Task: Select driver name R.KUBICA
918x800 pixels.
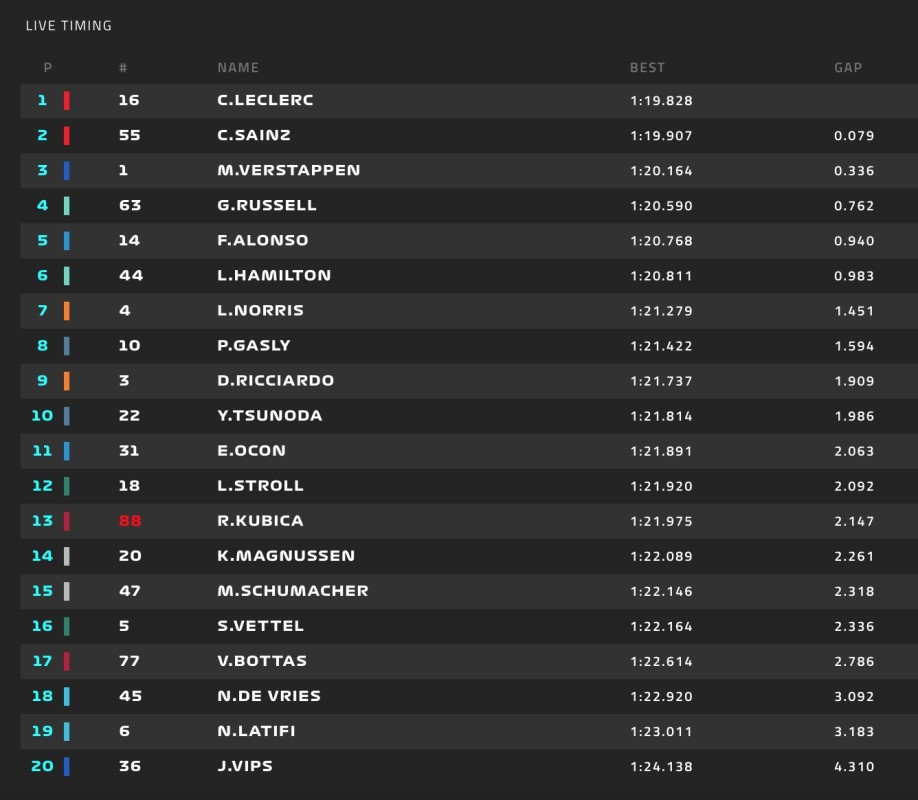Action: click(x=261, y=521)
